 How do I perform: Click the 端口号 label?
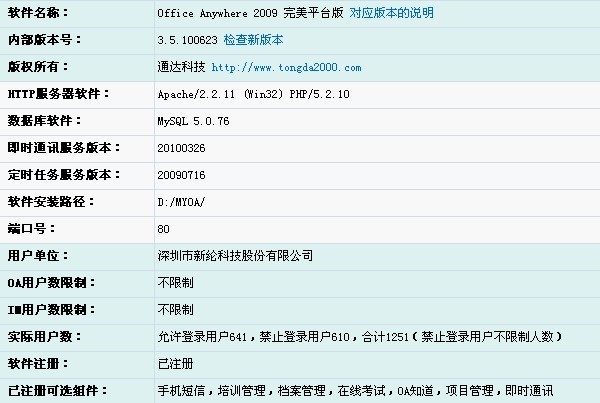pos(31,229)
